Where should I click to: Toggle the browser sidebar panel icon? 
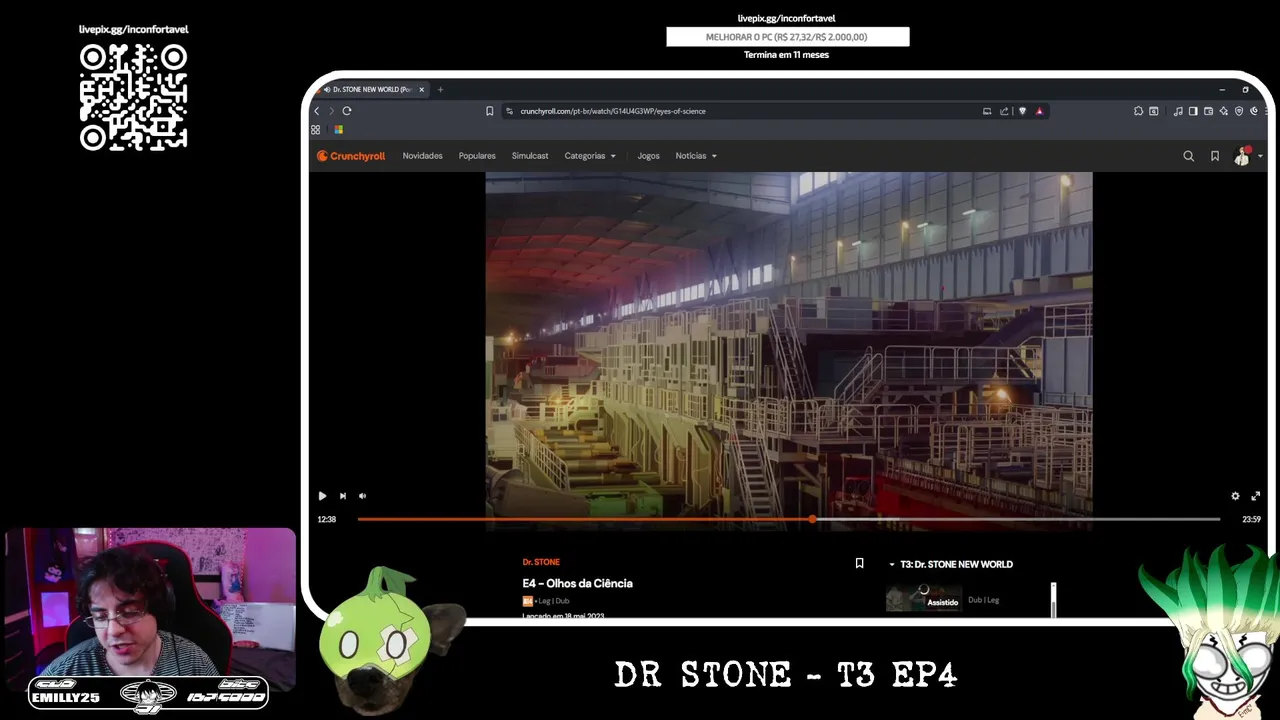(1193, 111)
